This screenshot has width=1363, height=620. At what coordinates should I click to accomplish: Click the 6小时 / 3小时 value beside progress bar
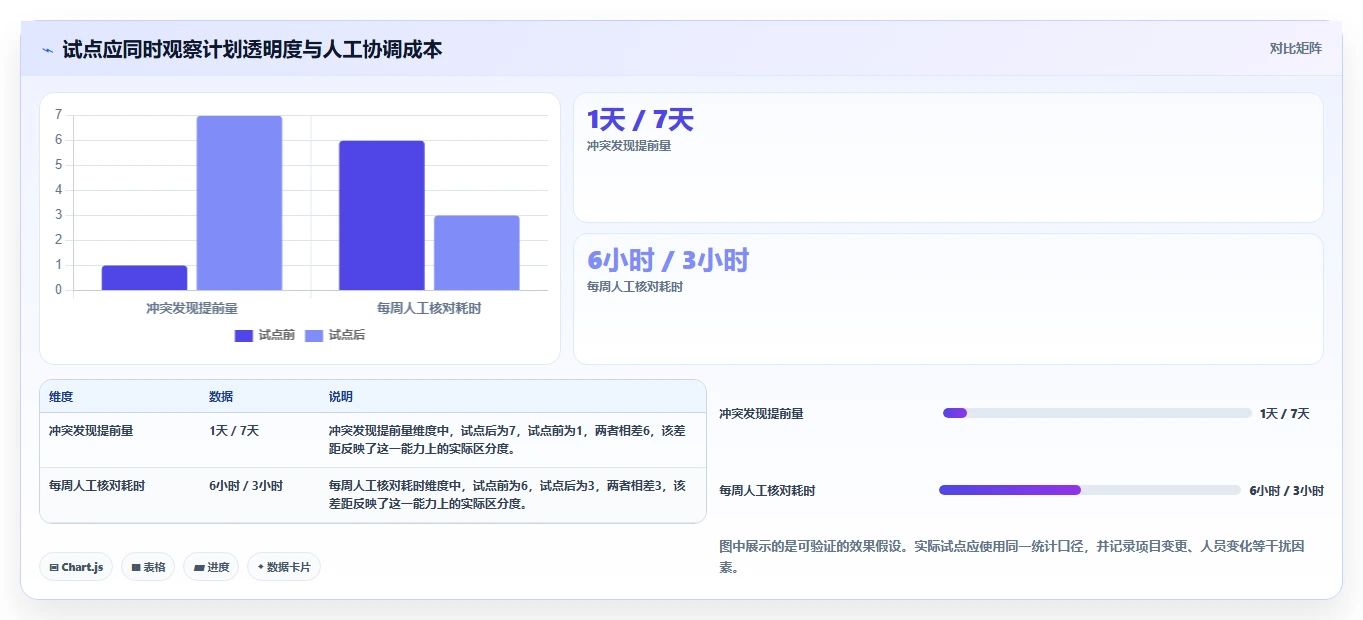(1287, 491)
